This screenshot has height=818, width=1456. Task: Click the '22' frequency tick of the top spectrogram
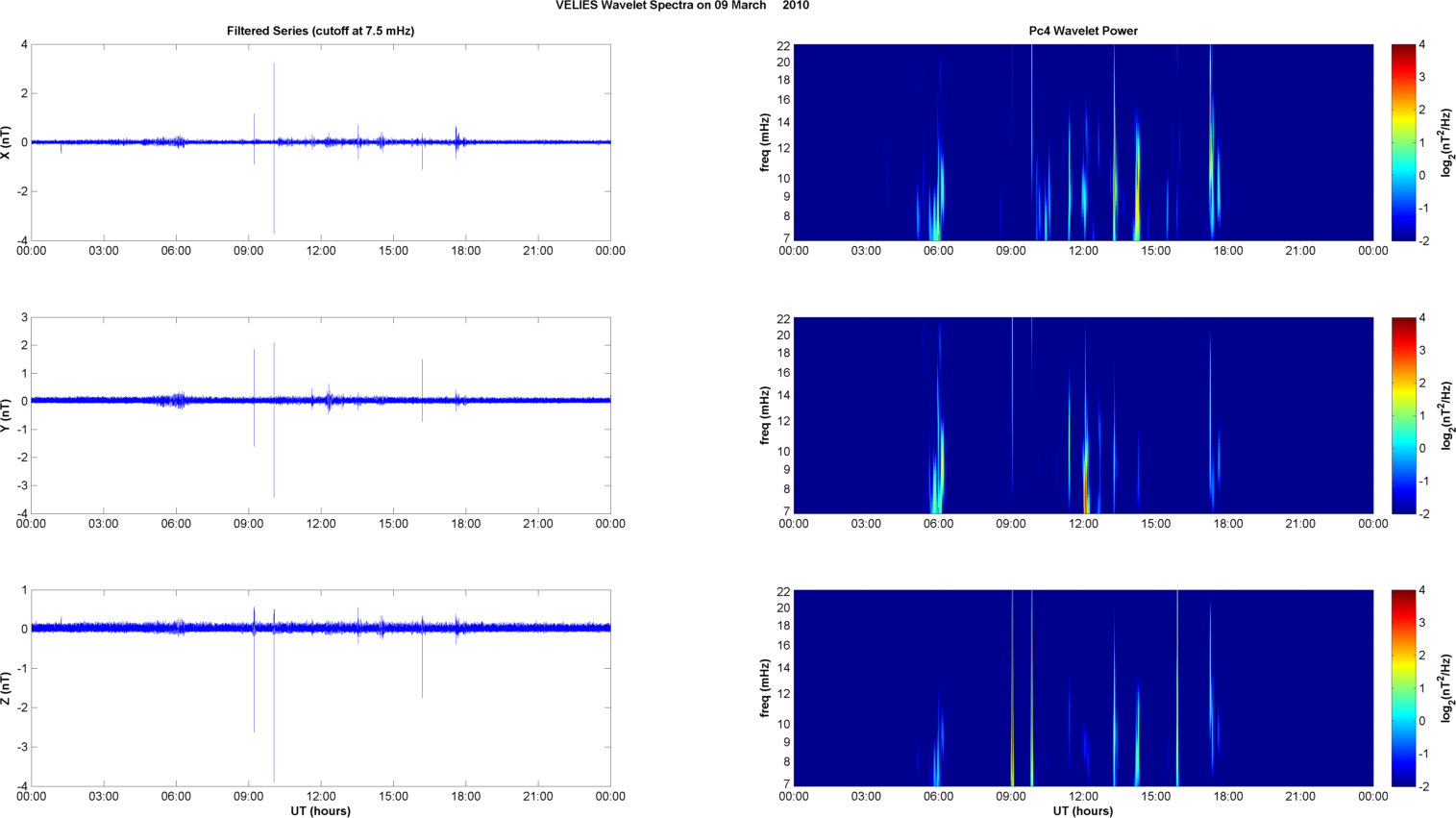(783, 45)
